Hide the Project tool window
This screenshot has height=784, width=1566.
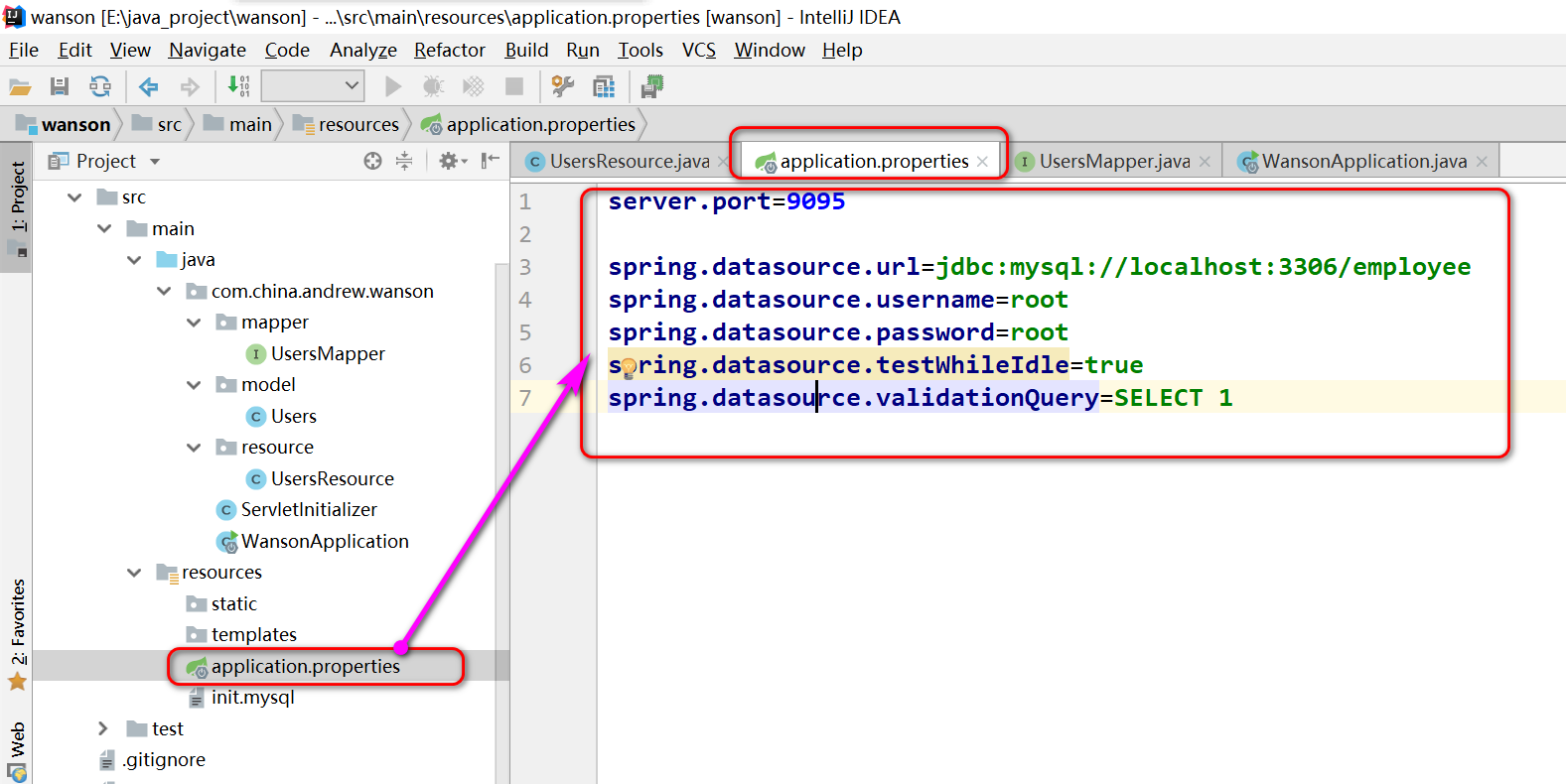tap(491, 161)
